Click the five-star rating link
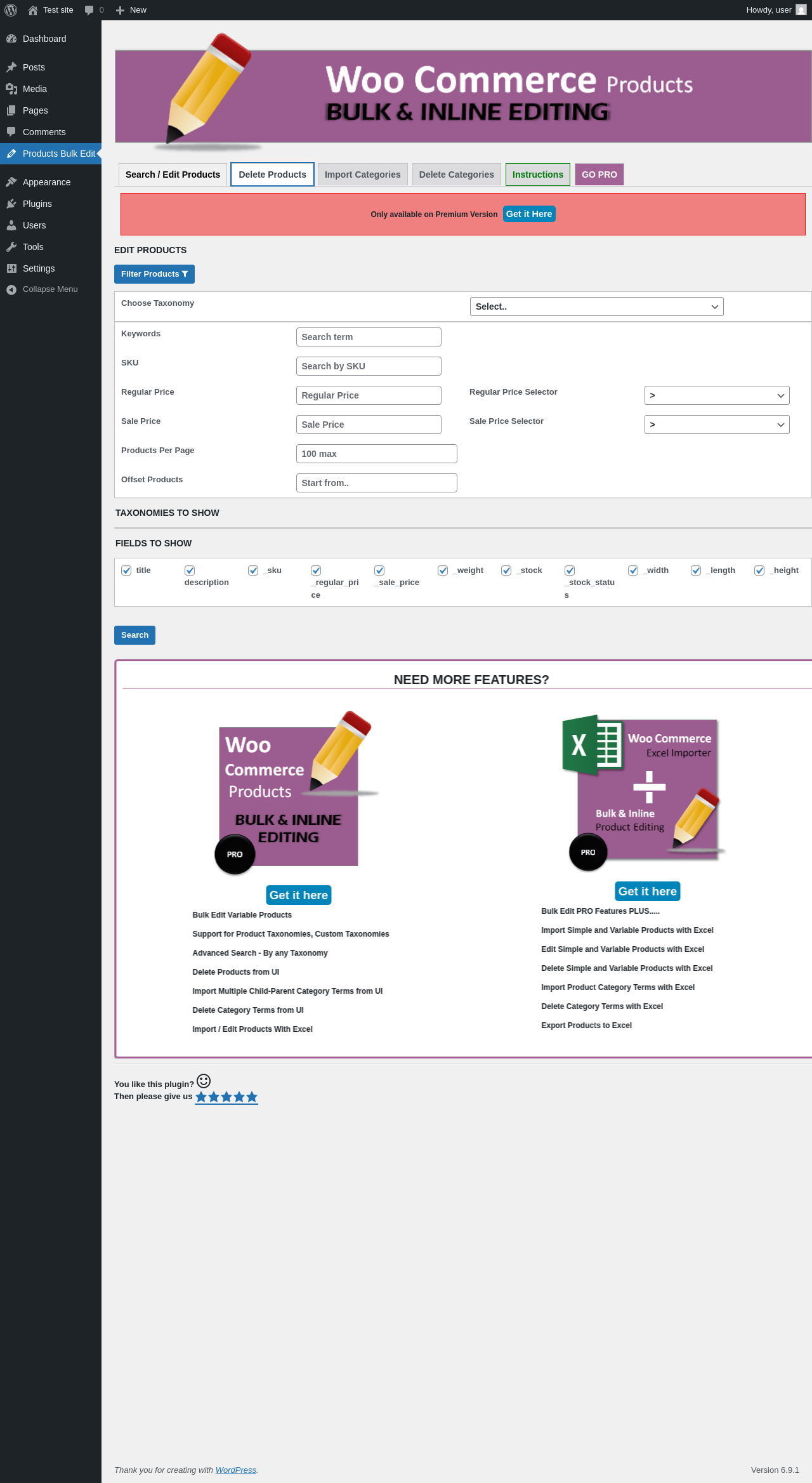 pos(226,1097)
